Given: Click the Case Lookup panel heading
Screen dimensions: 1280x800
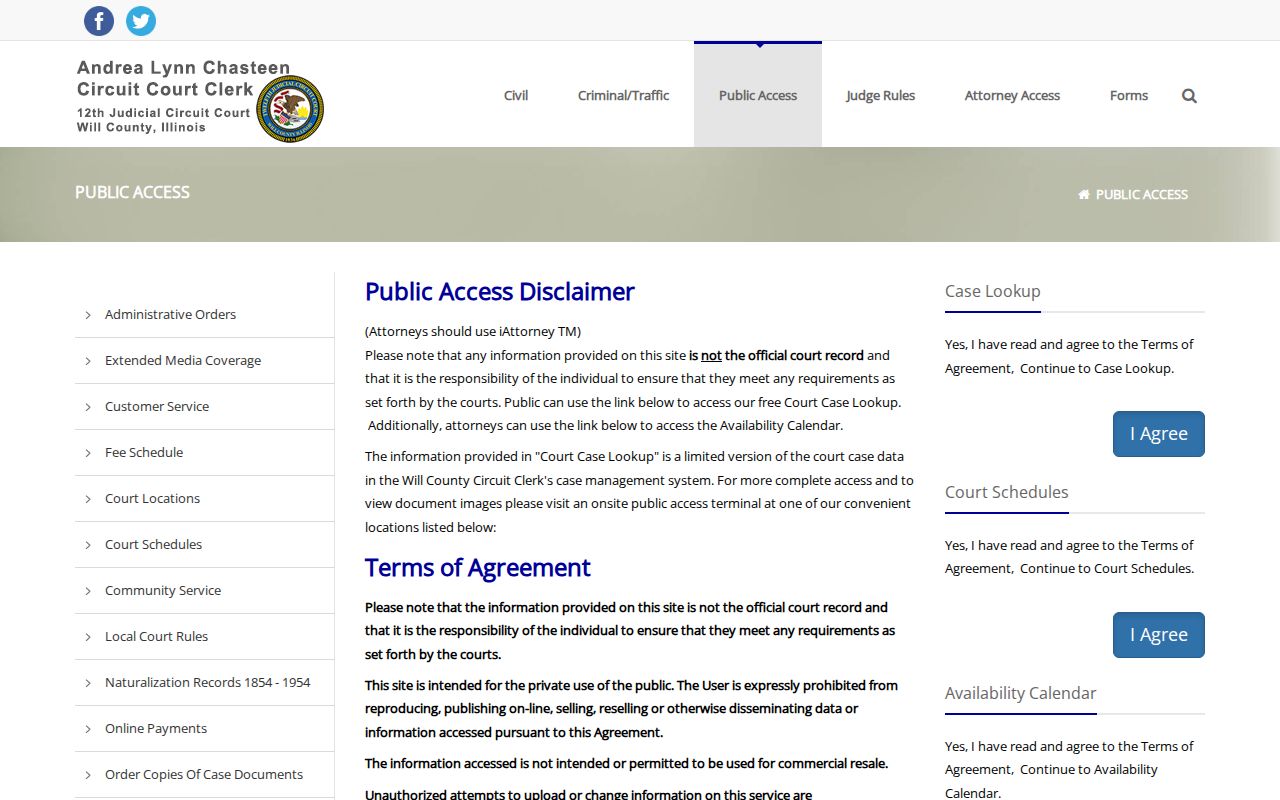Looking at the screenshot, I should [993, 291].
